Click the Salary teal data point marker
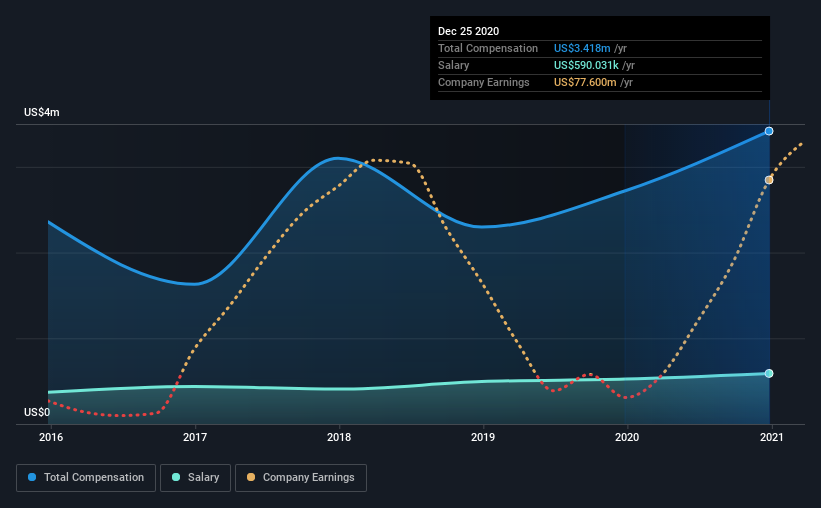 (x=769, y=373)
